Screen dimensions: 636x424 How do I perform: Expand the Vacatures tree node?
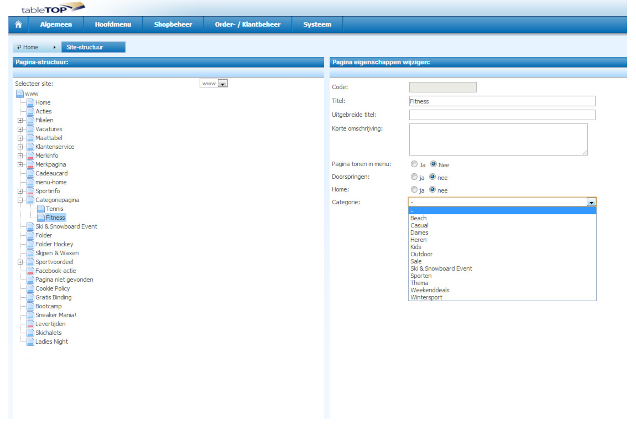20,129
